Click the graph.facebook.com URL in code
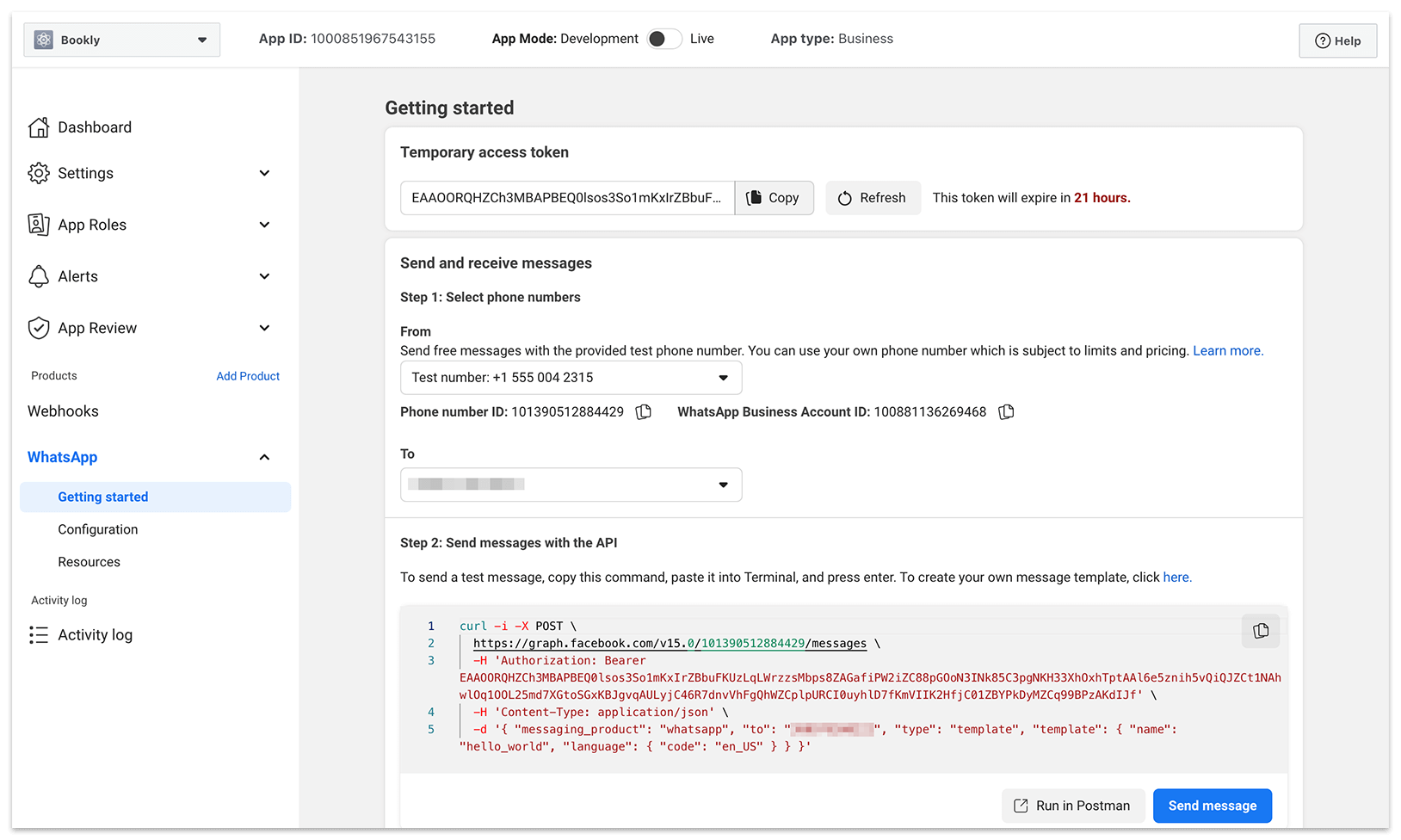 click(x=670, y=644)
